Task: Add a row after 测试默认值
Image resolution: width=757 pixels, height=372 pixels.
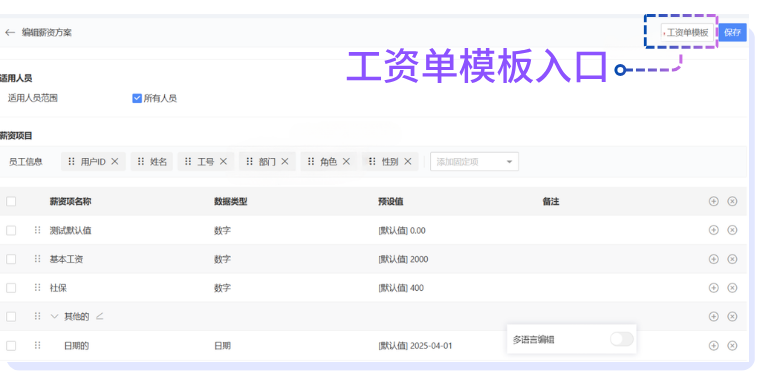Action: 714,230
